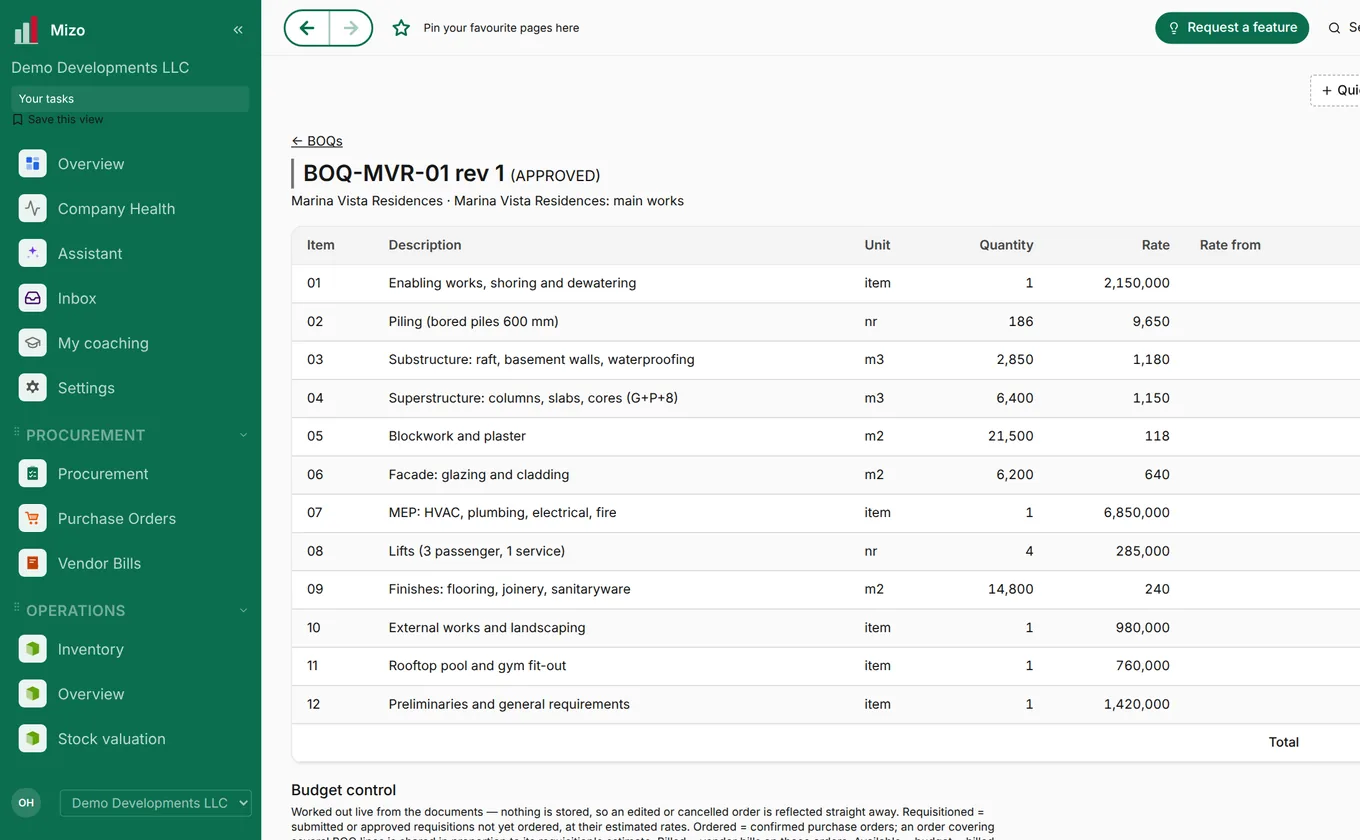Open the Settings gear icon

[33, 388]
